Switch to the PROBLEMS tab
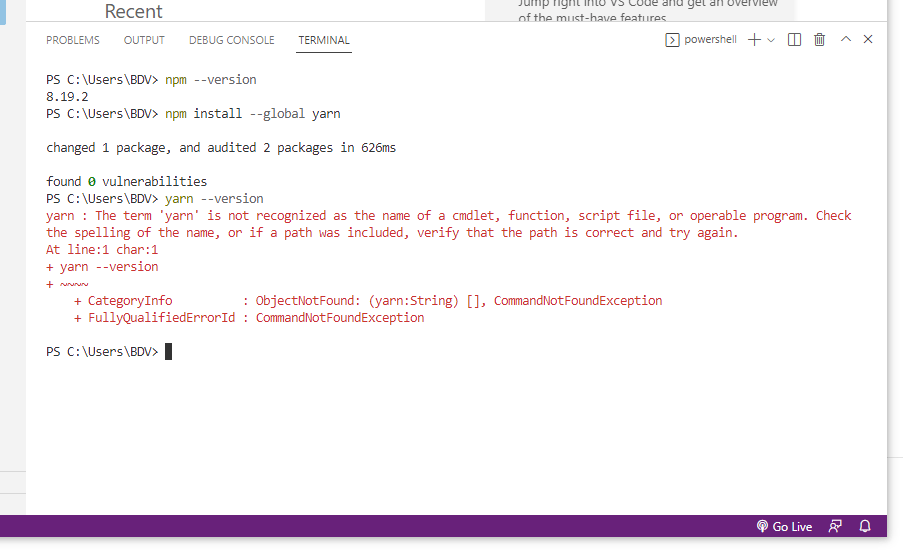The width and height of the screenshot is (903, 554). (73, 40)
